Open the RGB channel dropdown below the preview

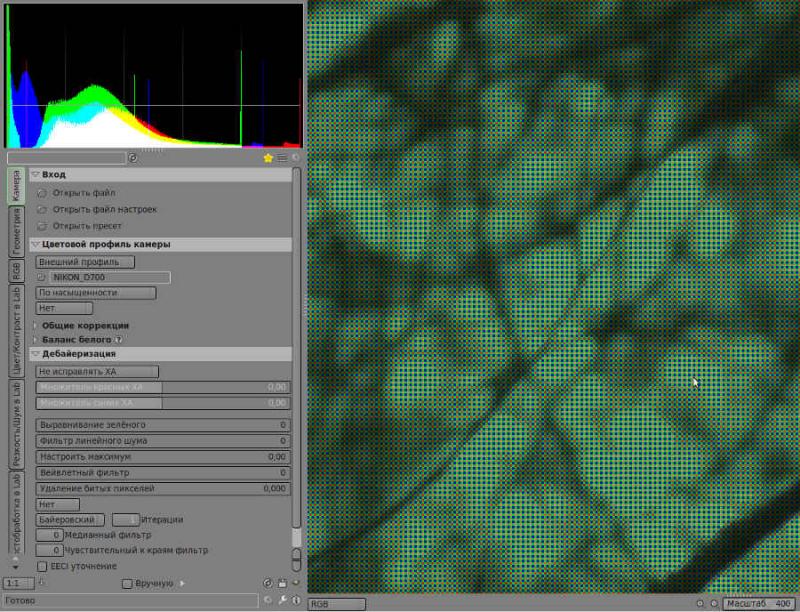click(337, 604)
